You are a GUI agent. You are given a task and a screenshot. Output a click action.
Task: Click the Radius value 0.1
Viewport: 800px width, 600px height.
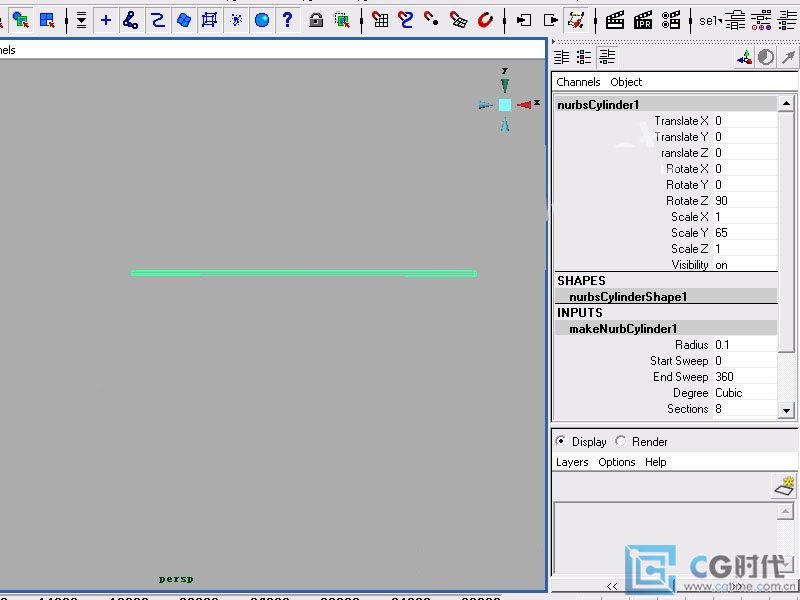[745, 345]
